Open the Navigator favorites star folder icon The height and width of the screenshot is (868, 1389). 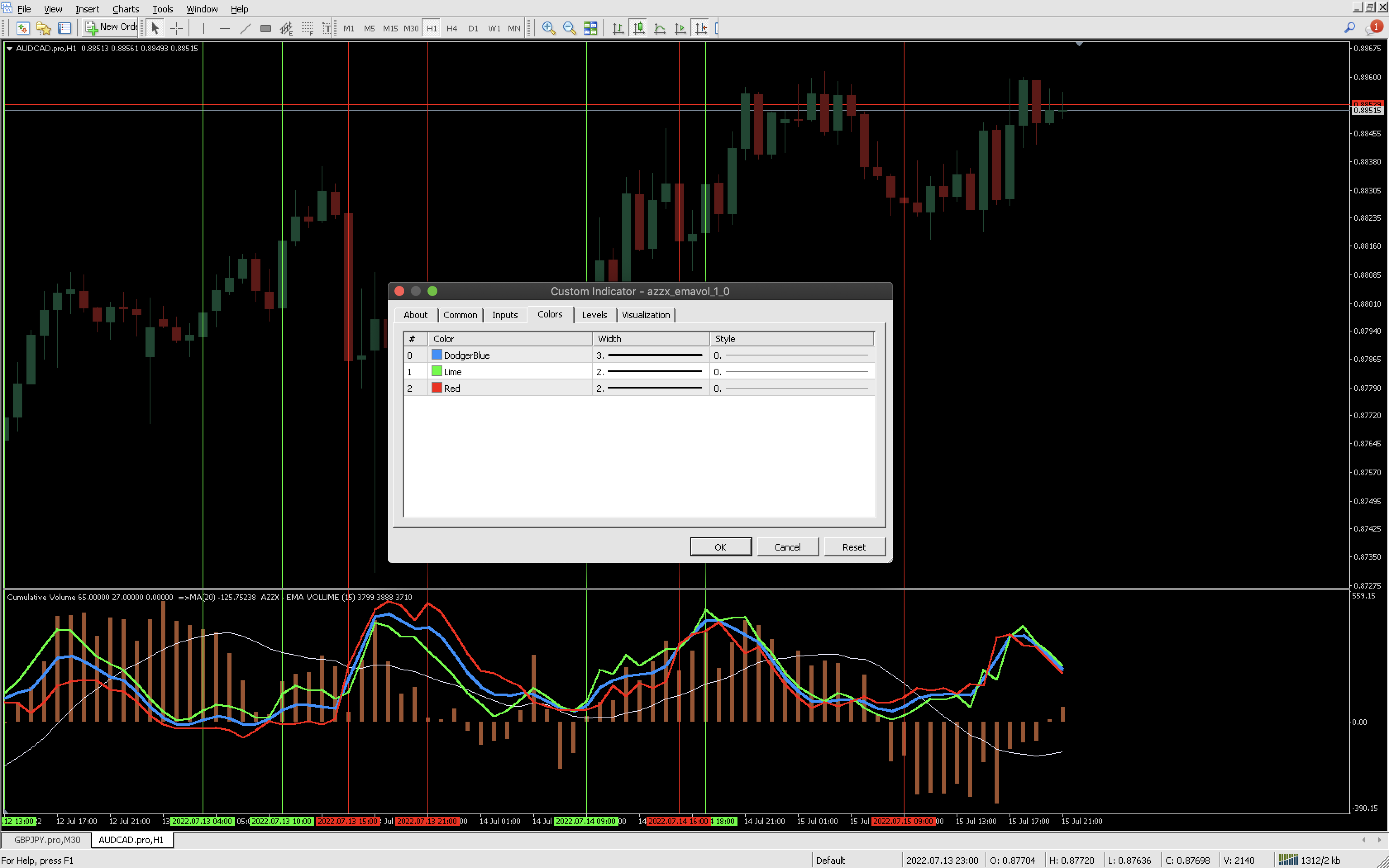point(44,28)
